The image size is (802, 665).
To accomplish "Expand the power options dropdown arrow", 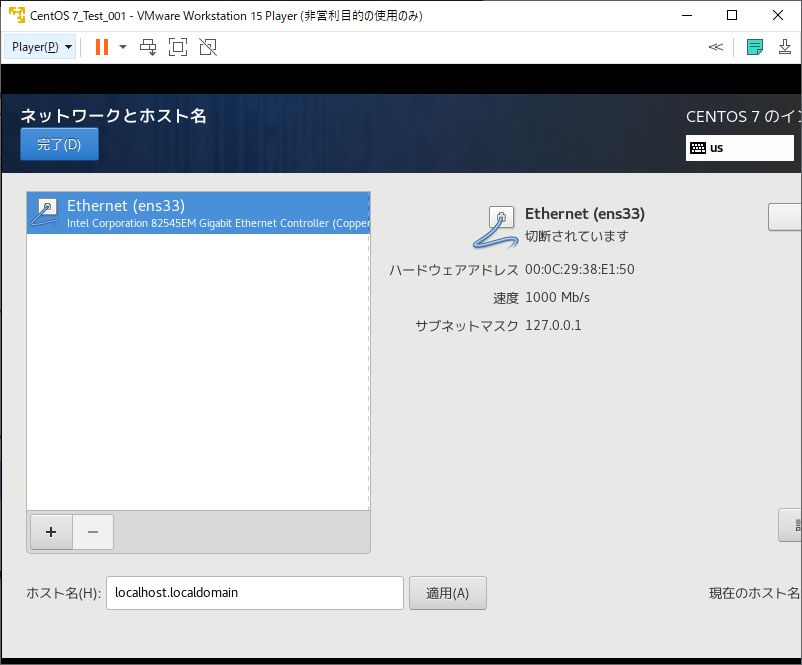I will tap(123, 47).
